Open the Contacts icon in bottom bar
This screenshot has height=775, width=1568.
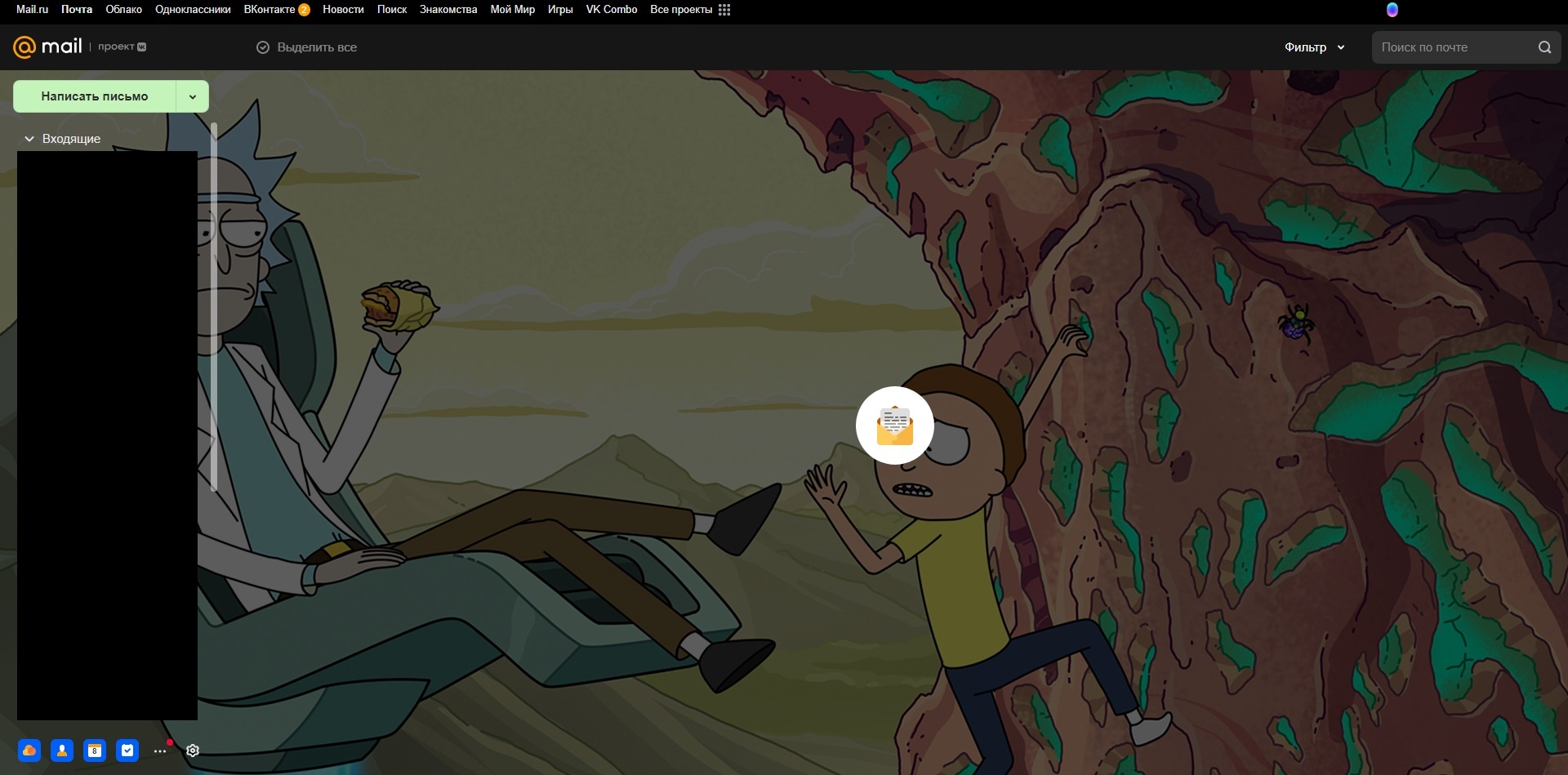coord(62,751)
